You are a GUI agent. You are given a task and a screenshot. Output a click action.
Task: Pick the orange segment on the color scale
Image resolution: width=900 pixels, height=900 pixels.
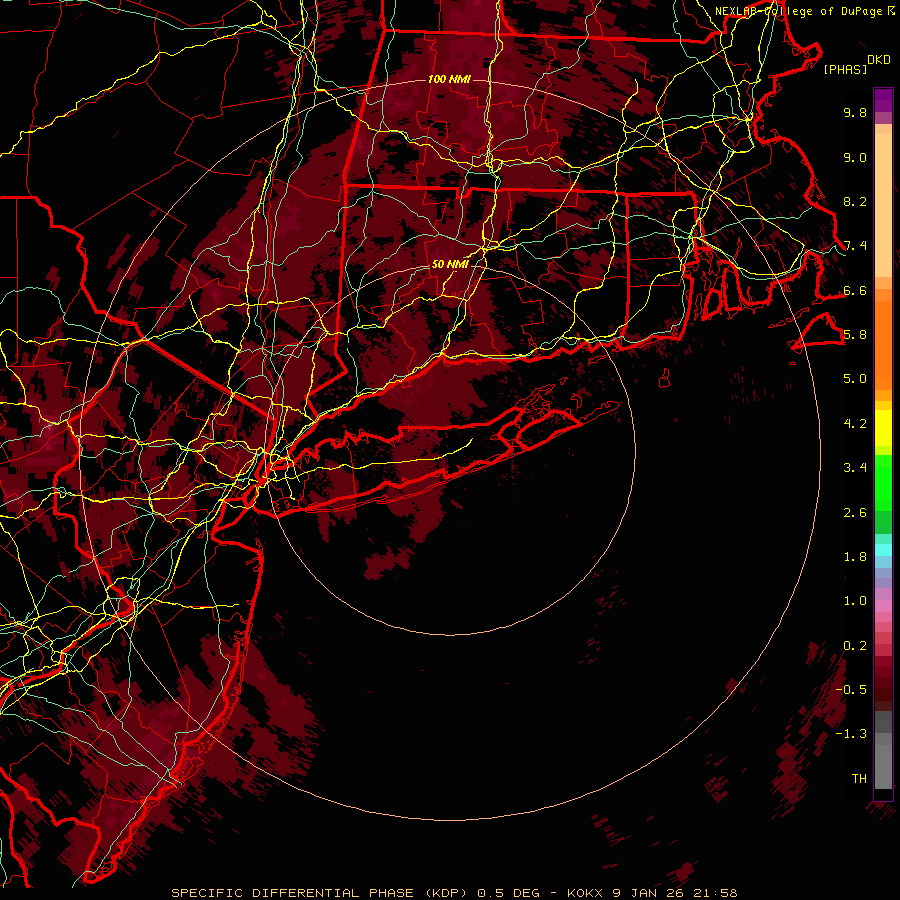click(883, 345)
